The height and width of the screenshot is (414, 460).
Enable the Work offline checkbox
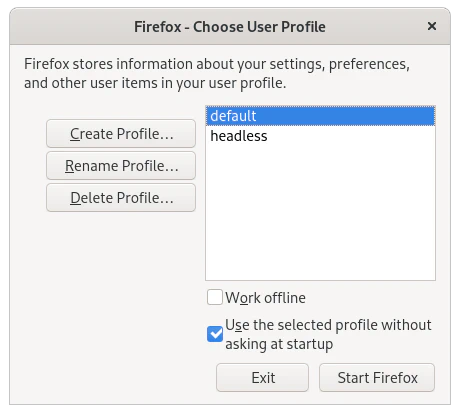pos(215,297)
